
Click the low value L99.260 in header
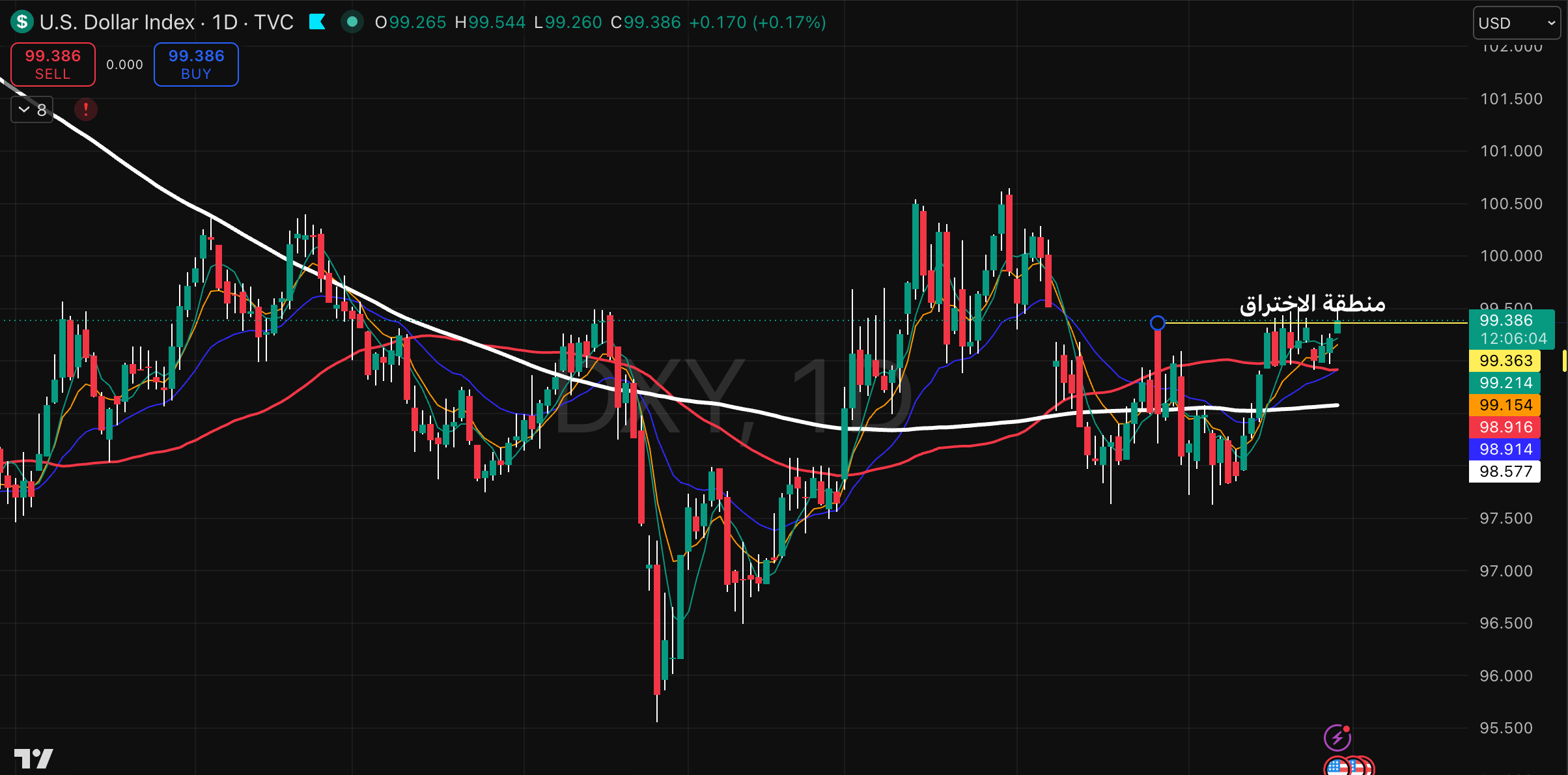coord(568,22)
